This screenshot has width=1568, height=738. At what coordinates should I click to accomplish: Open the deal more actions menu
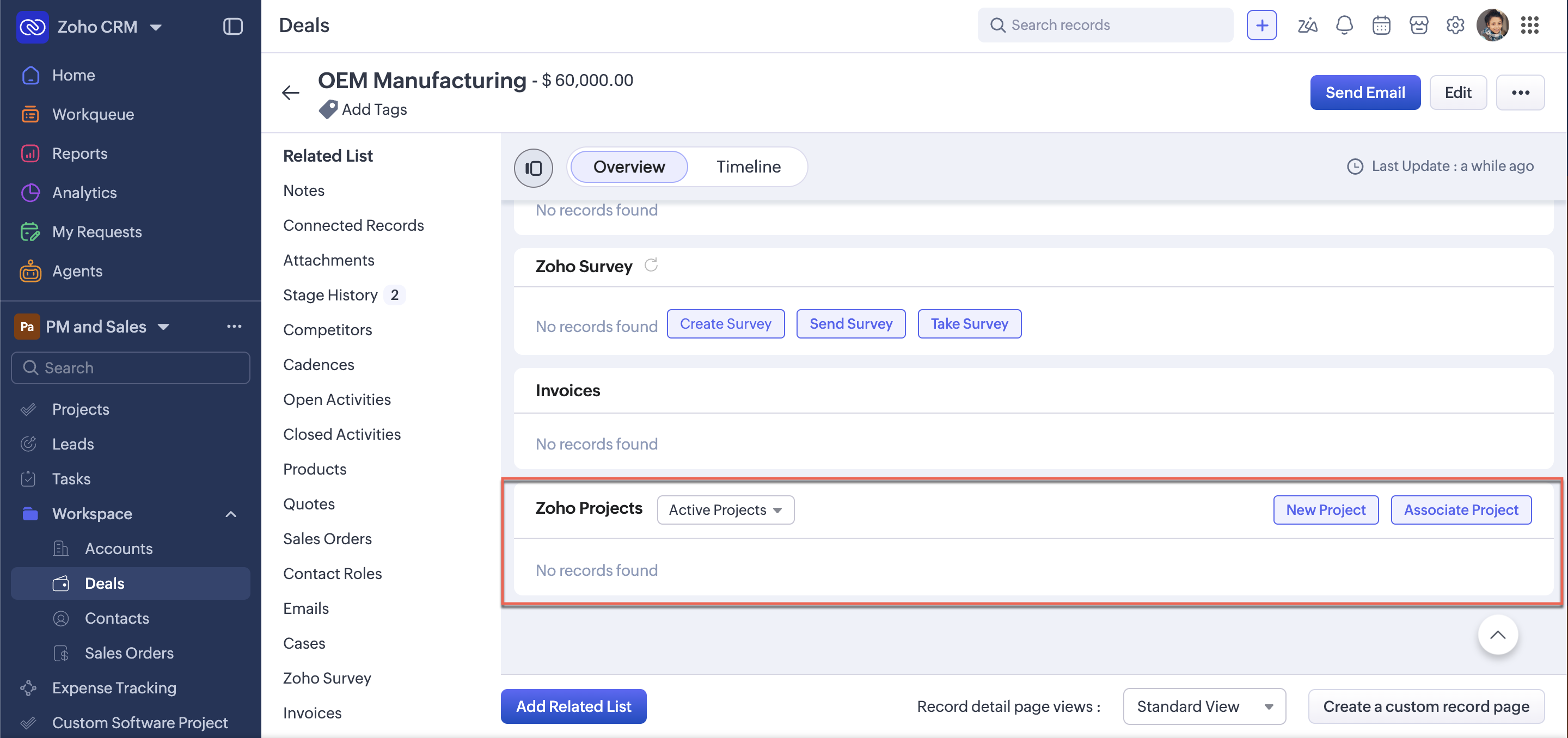[1520, 93]
